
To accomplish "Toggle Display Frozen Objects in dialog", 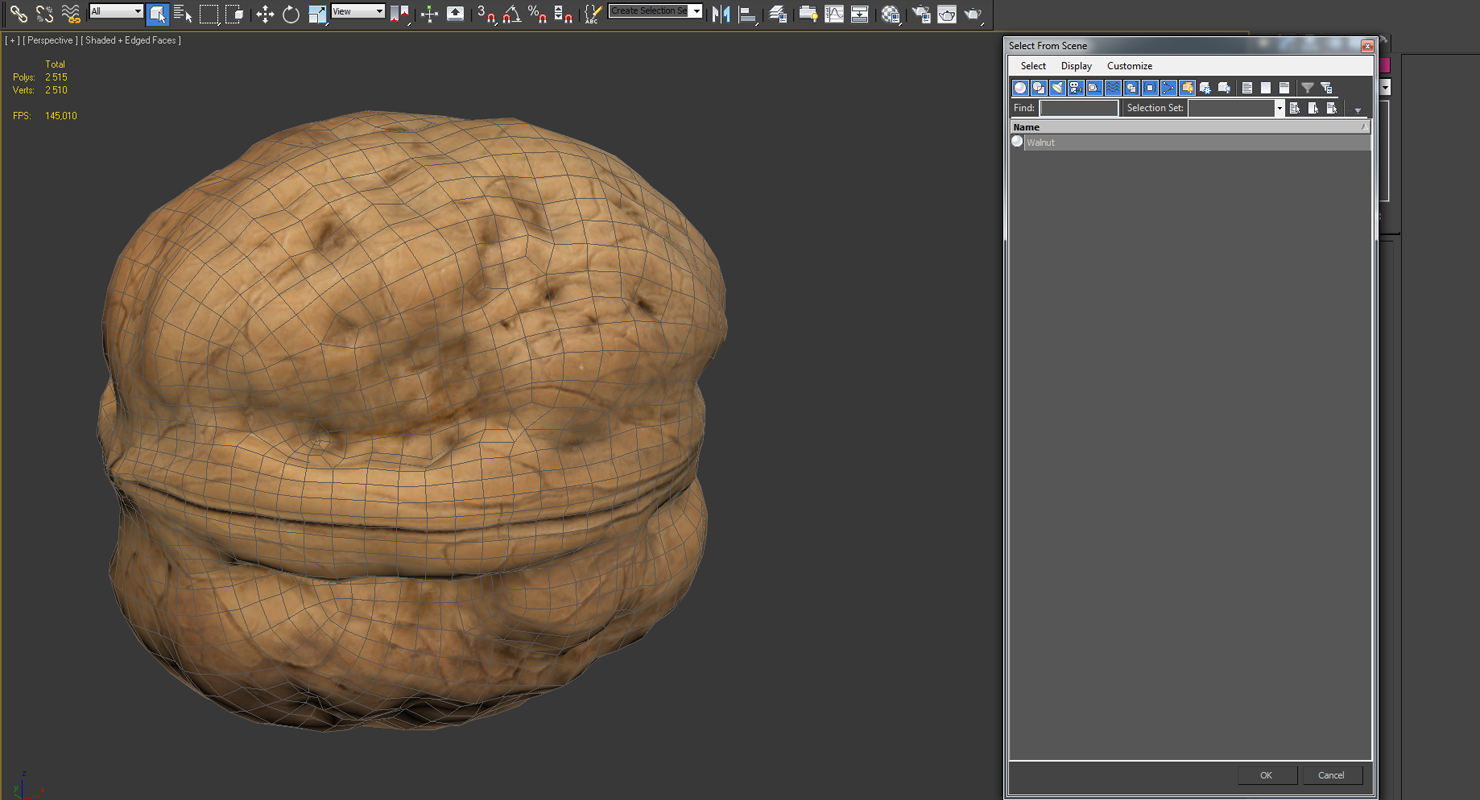I will tap(1205, 88).
